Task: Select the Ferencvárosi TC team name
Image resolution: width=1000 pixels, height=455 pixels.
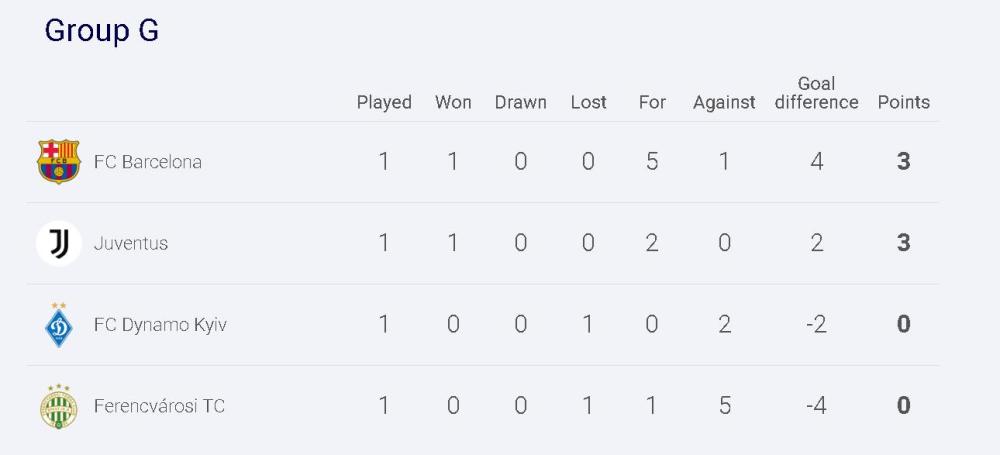Action: (159, 406)
